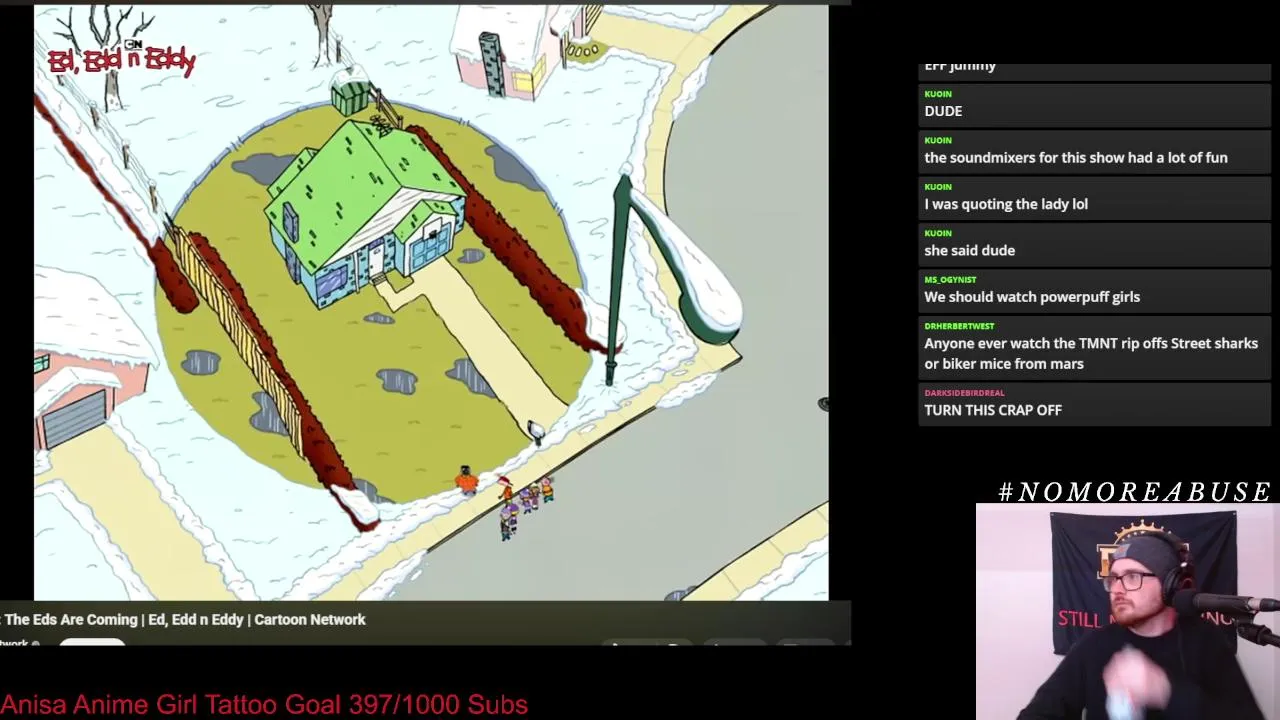The image size is (1280, 720).
Task: Click username MS_OGYNIST in chat
Action: pos(950,280)
